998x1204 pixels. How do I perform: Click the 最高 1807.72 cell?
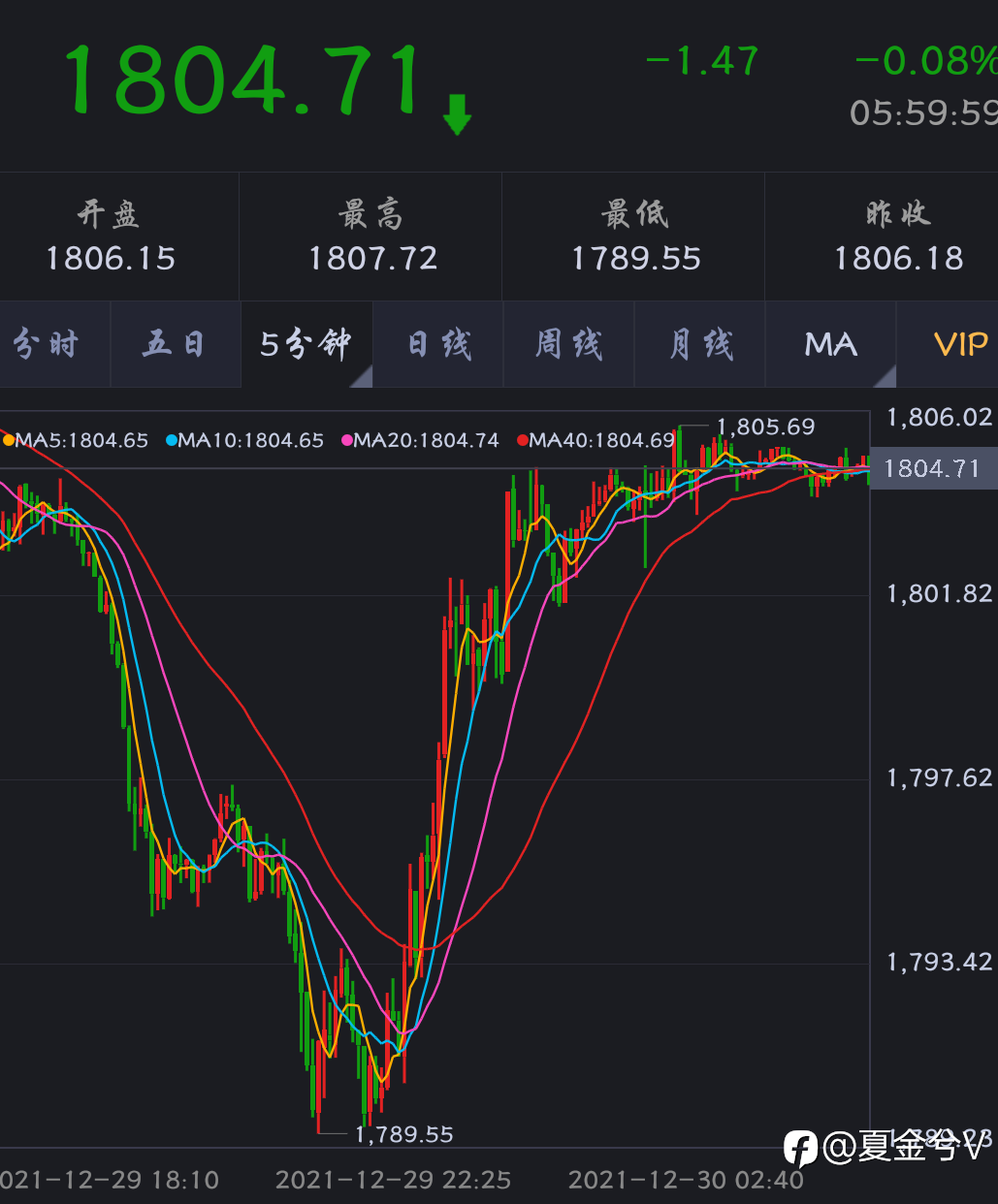[x=372, y=237]
